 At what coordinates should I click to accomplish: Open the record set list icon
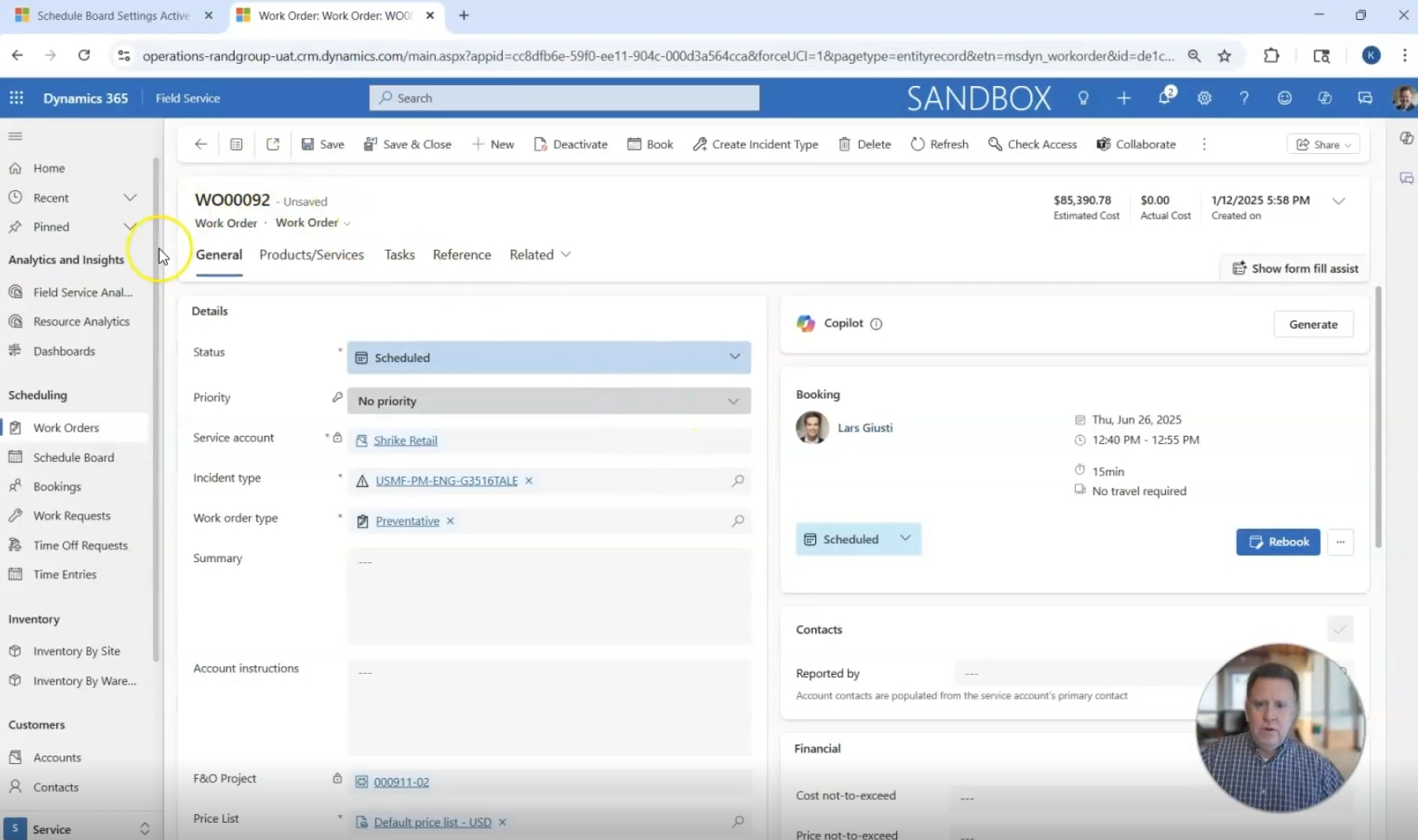pyautogui.click(x=236, y=144)
